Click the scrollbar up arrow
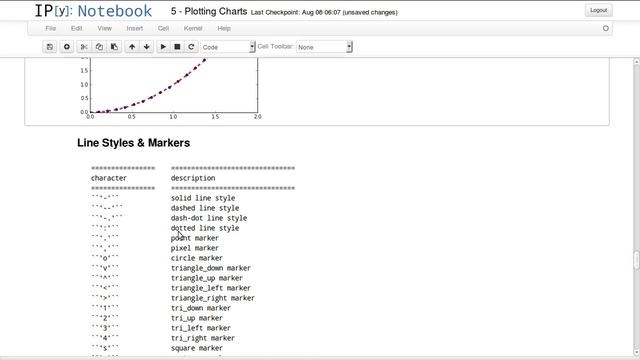This screenshot has width=640, height=360. [636, 62]
